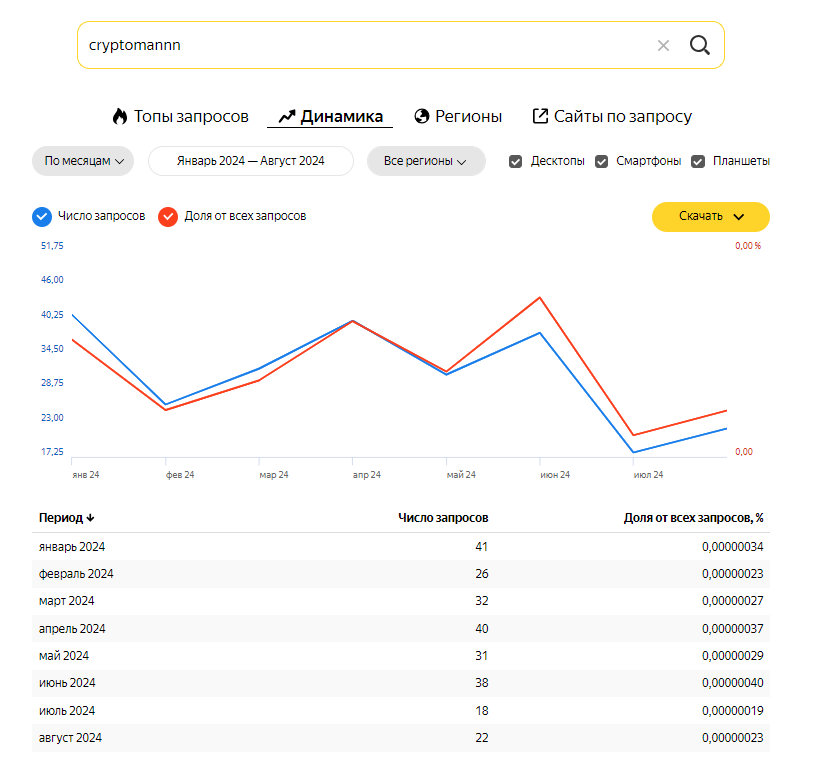
Task: Click the flame icon for top queries
Action: 120,116
